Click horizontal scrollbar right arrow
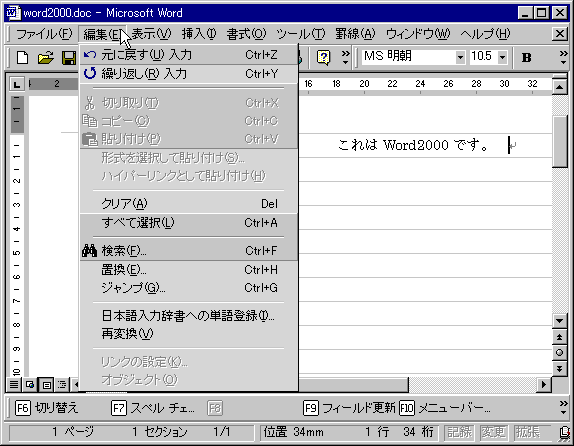Image resolution: width=574 pixels, height=446 pixels. coord(544,384)
